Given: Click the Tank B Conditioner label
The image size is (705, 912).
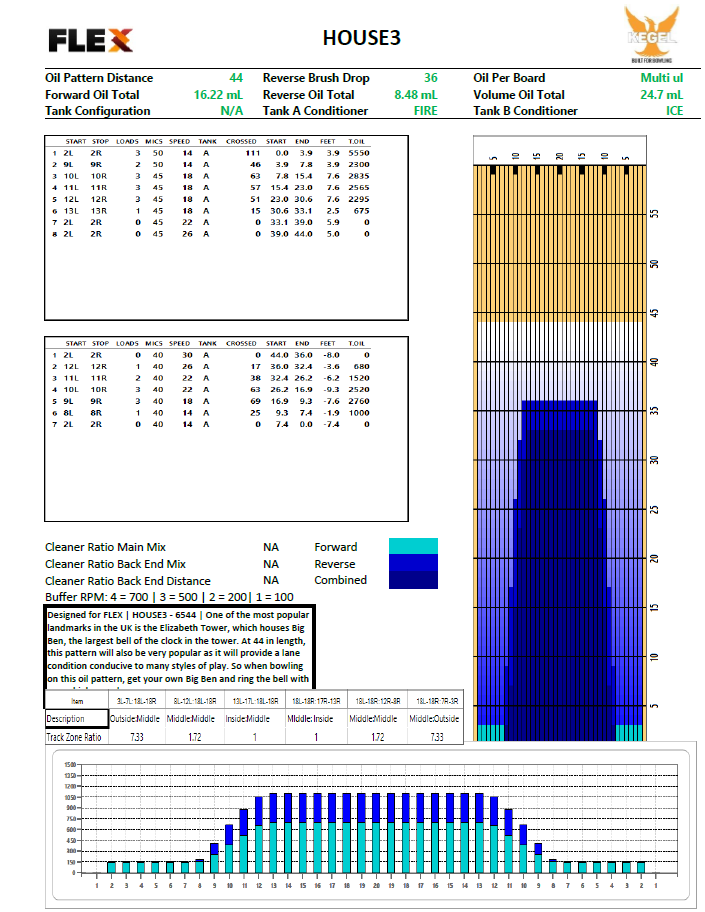Looking at the screenshot, I should [x=525, y=111].
